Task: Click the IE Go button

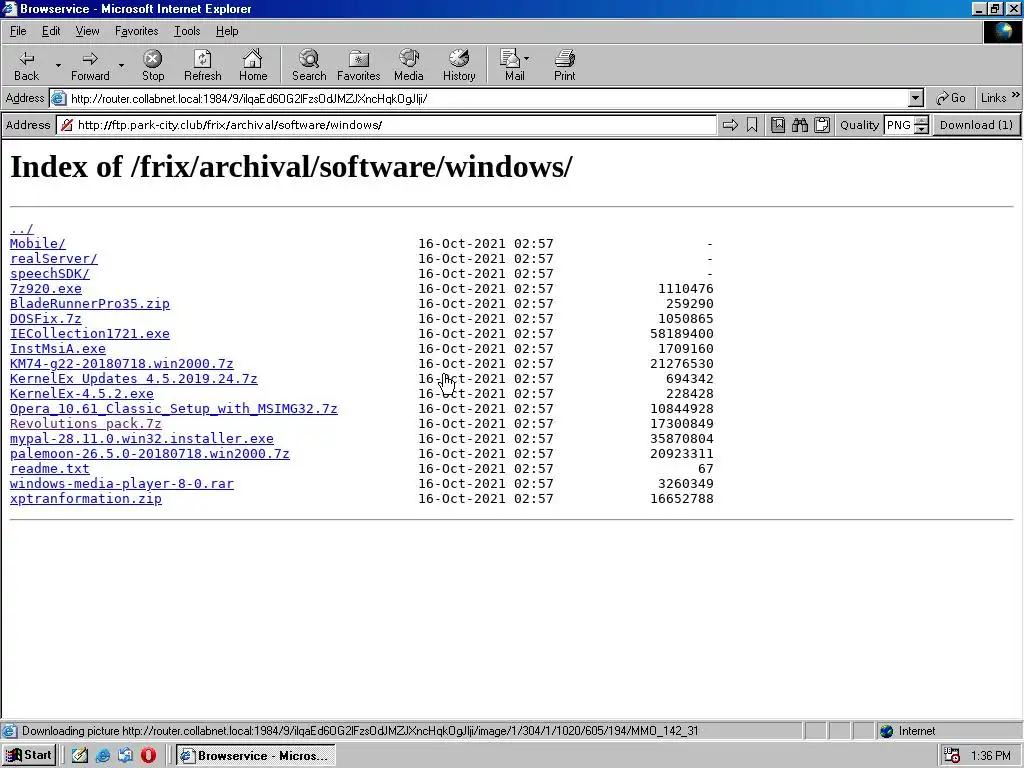Action: pyautogui.click(x=950, y=98)
